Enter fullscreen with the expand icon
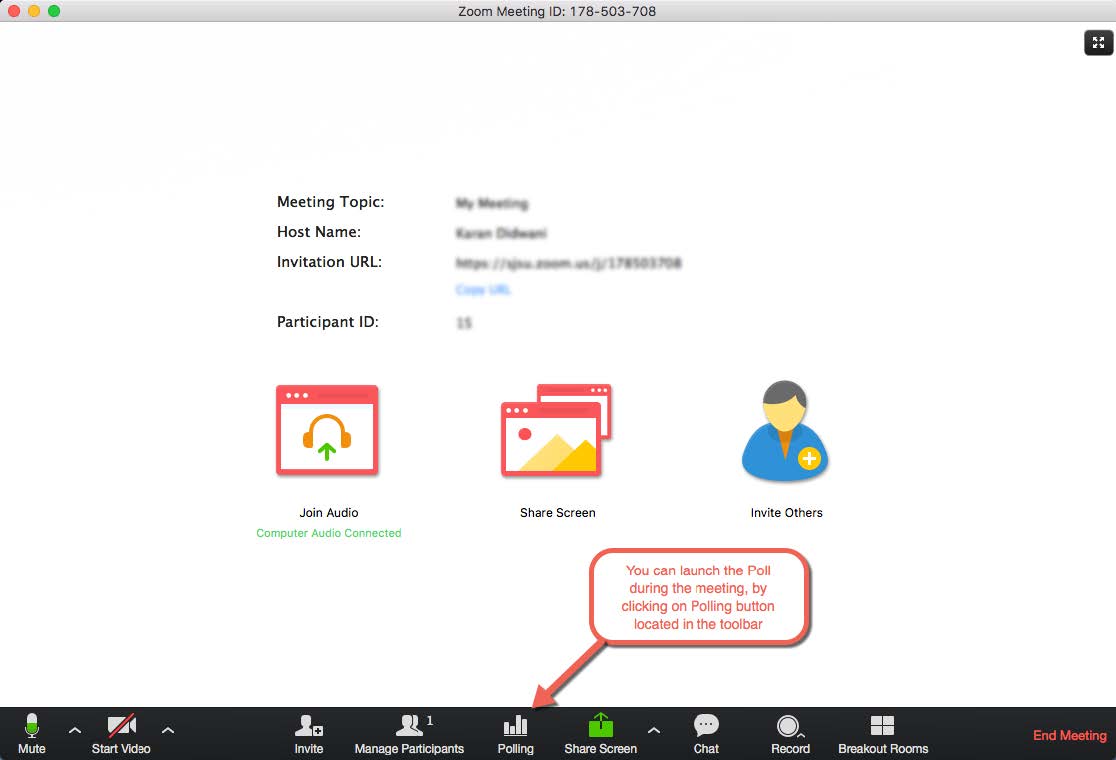This screenshot has height=760, width=1116. point(1098,43)
